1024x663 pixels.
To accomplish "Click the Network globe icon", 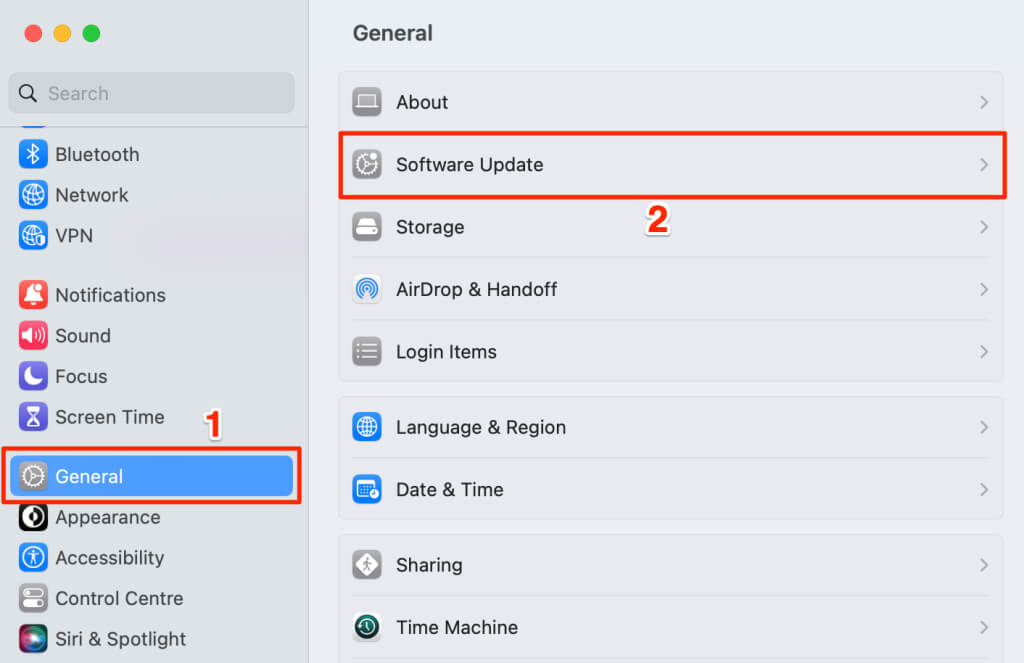I will (x=33, y=195).
